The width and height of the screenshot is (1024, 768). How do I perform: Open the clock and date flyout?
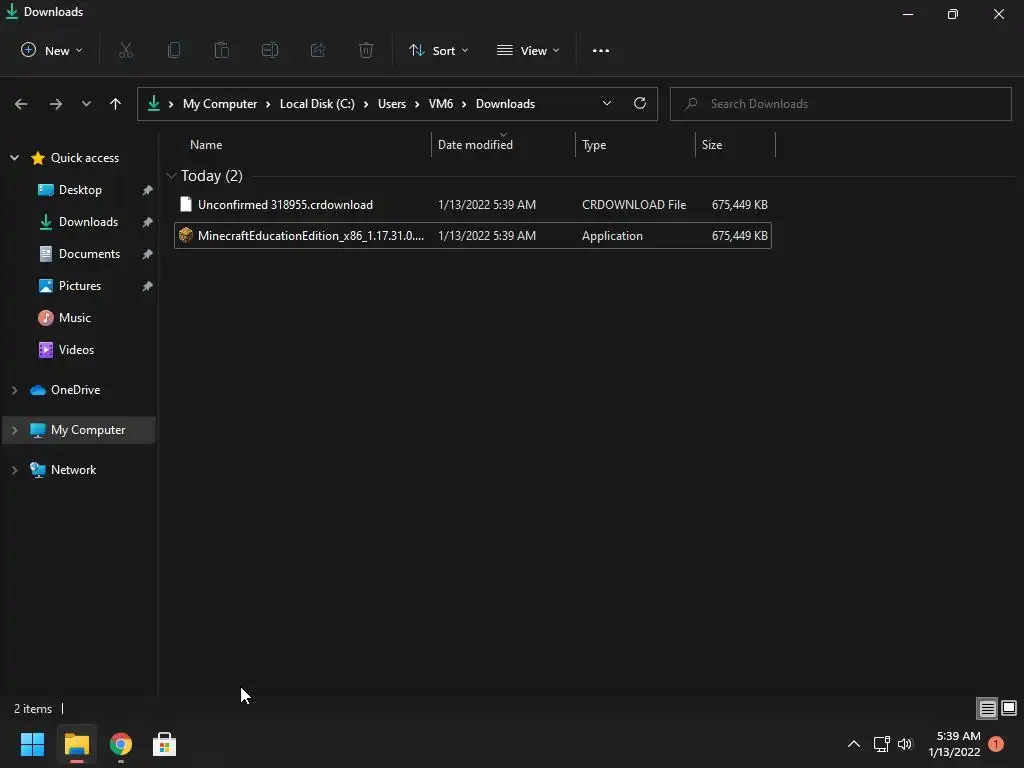(954, 744)
